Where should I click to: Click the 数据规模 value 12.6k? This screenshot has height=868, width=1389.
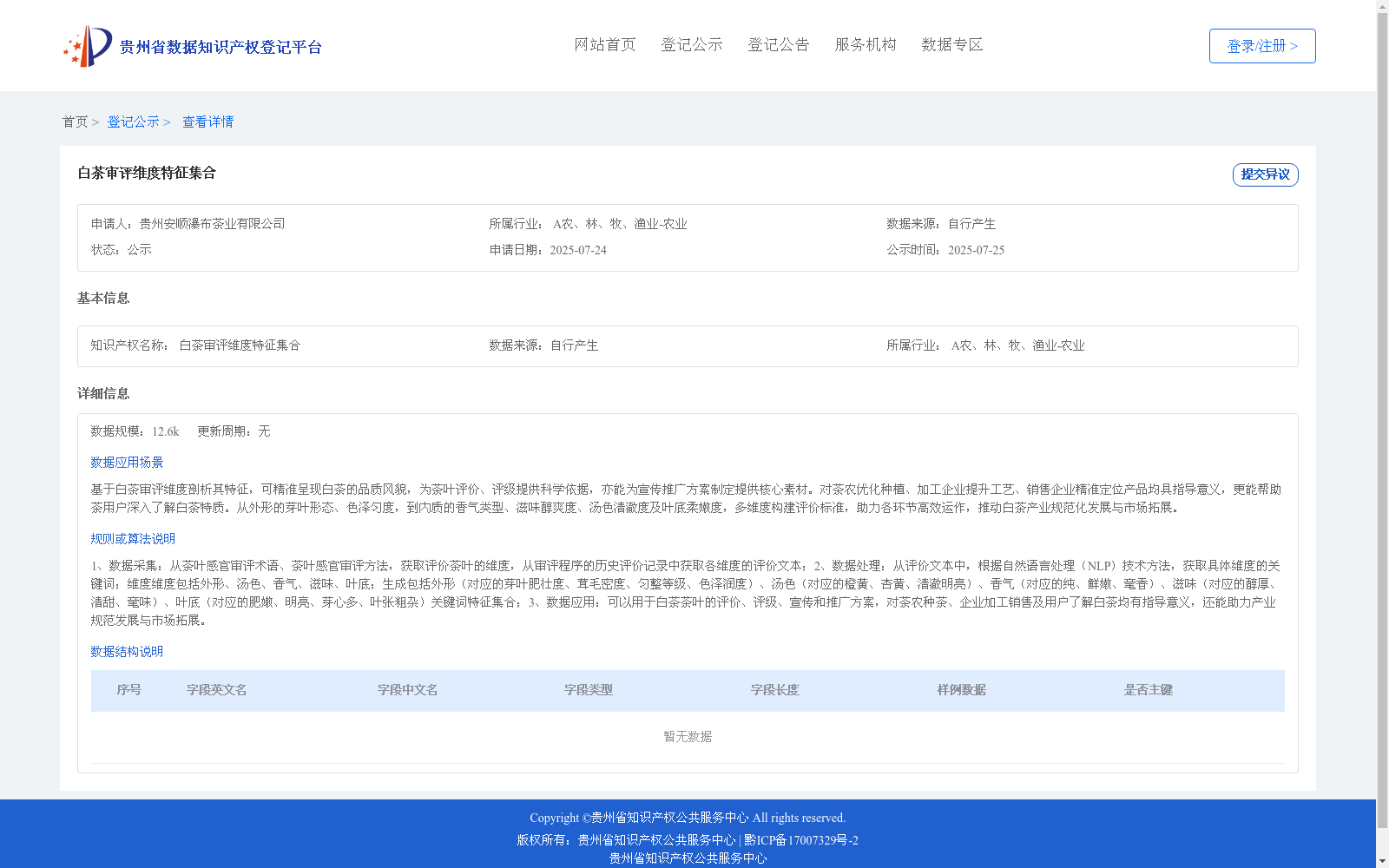(166, 431)
